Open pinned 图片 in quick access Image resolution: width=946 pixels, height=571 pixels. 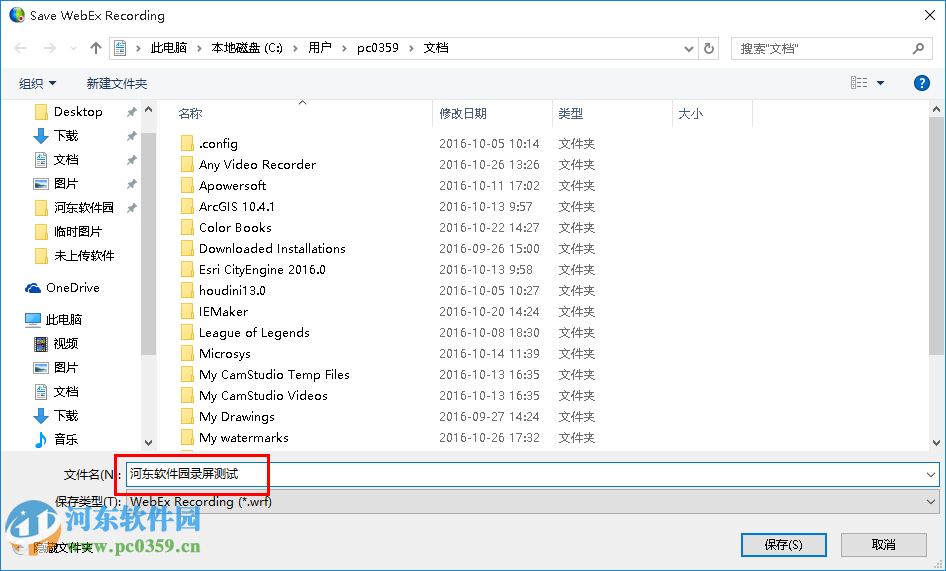[x=66, y=183]
